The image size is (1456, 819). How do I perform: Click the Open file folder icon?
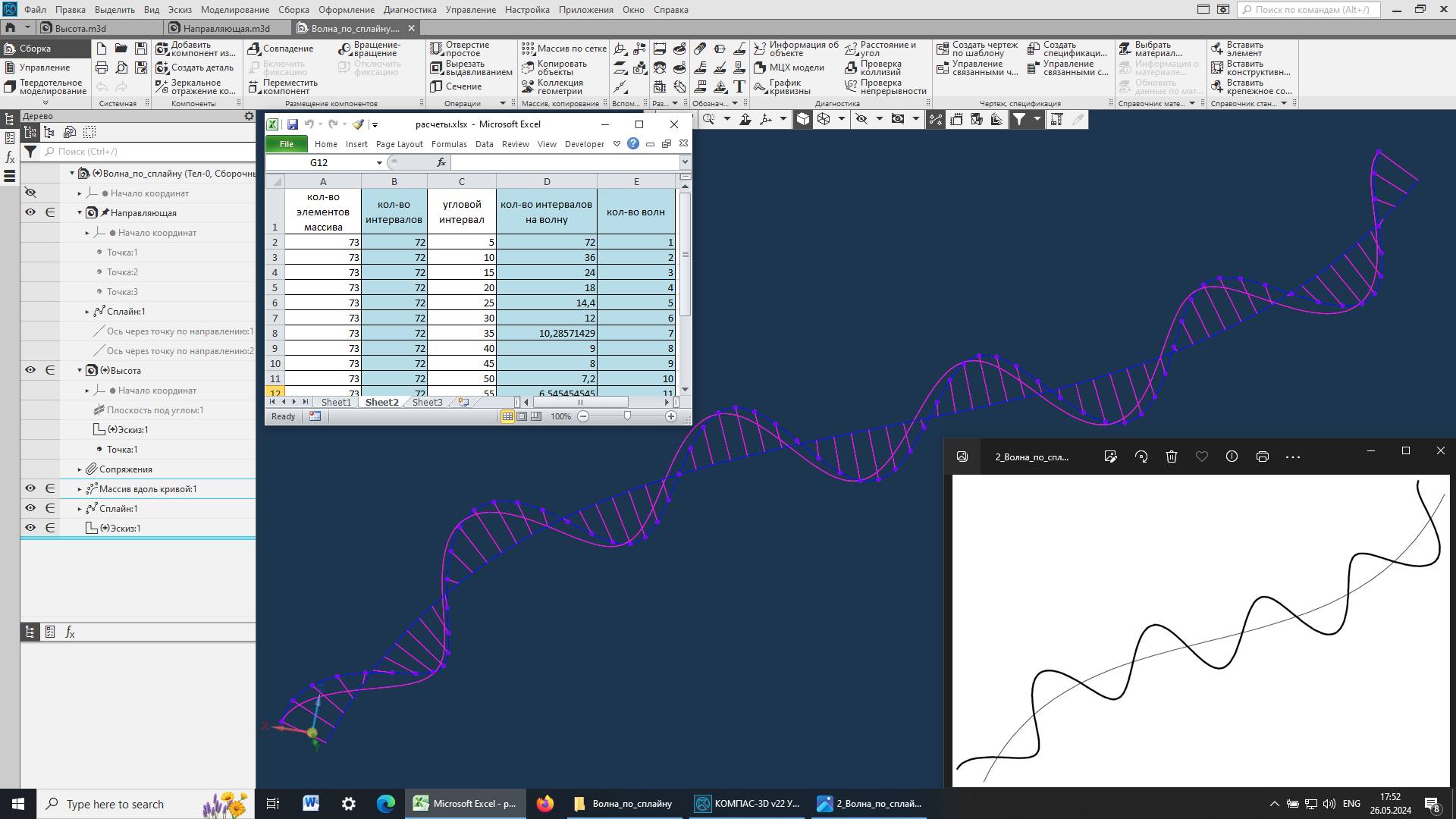[x=121, y=49]
